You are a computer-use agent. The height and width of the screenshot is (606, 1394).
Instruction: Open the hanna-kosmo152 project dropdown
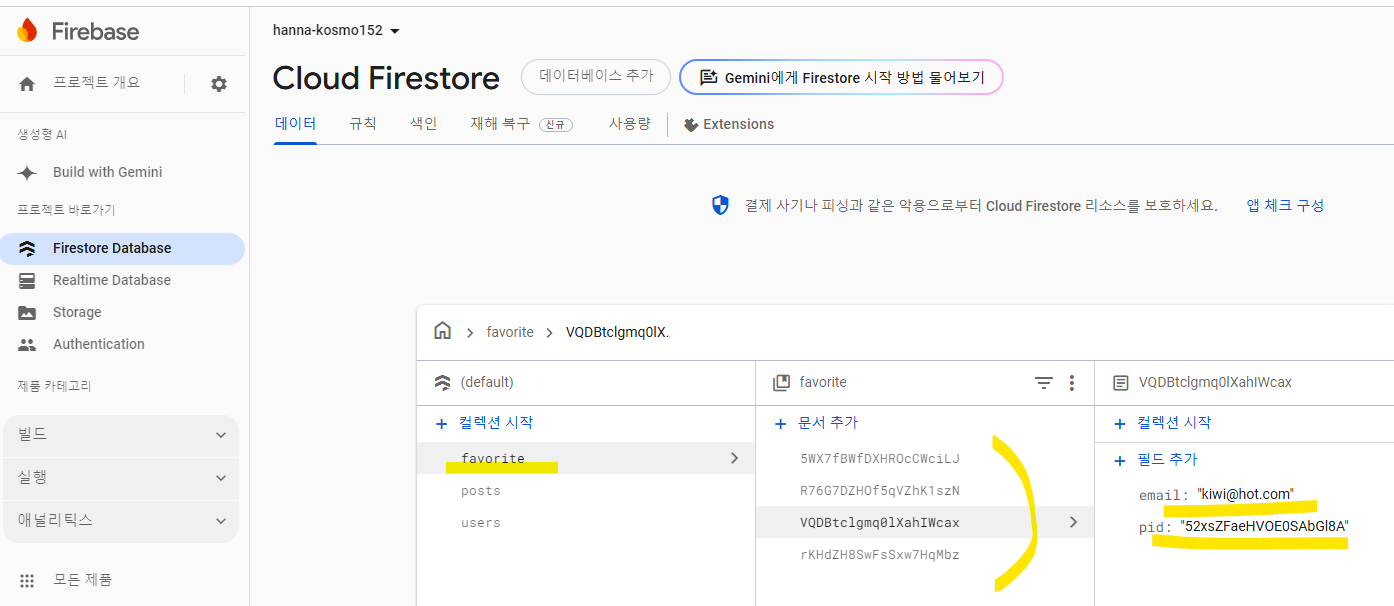coord(336,30)
